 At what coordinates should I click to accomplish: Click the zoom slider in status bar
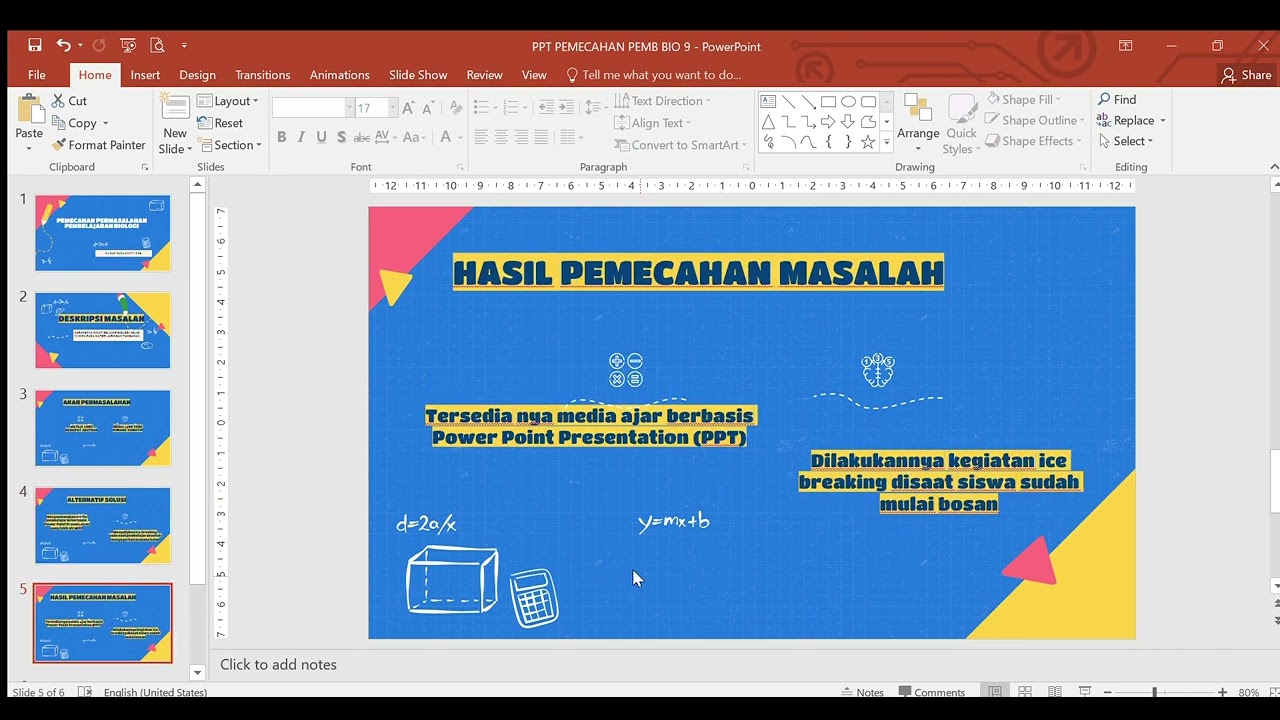1155,692
